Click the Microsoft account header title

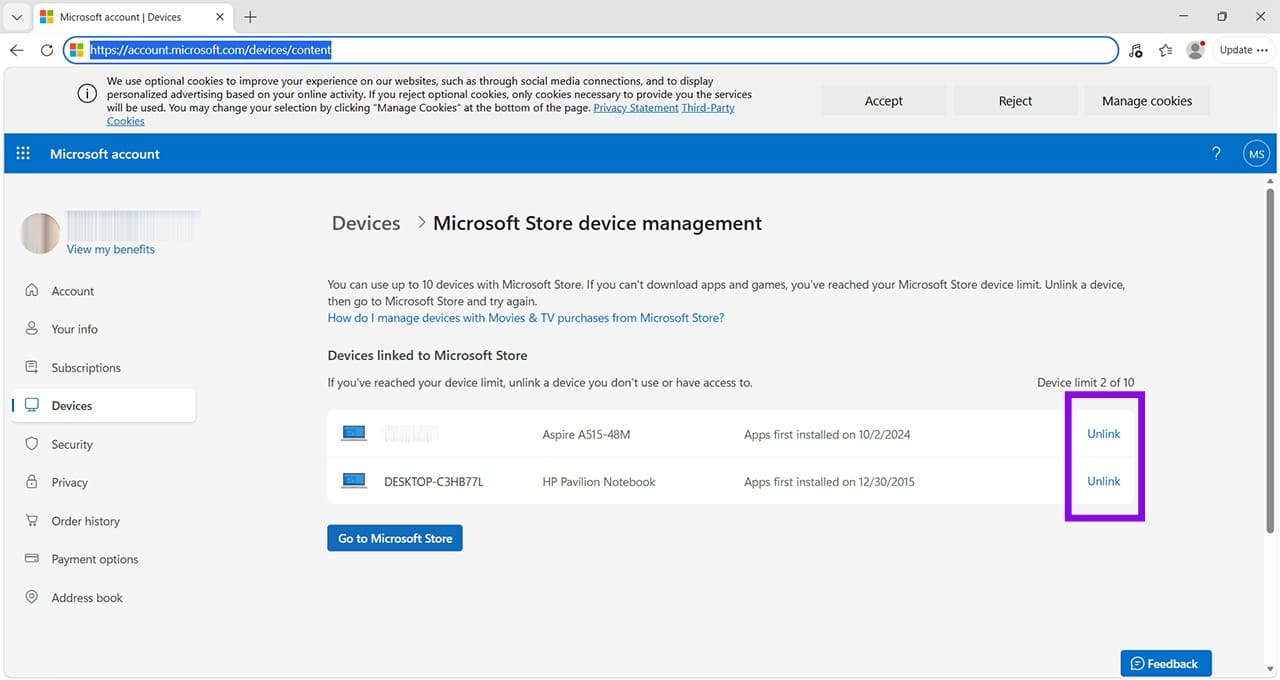(x=105, y=154)
